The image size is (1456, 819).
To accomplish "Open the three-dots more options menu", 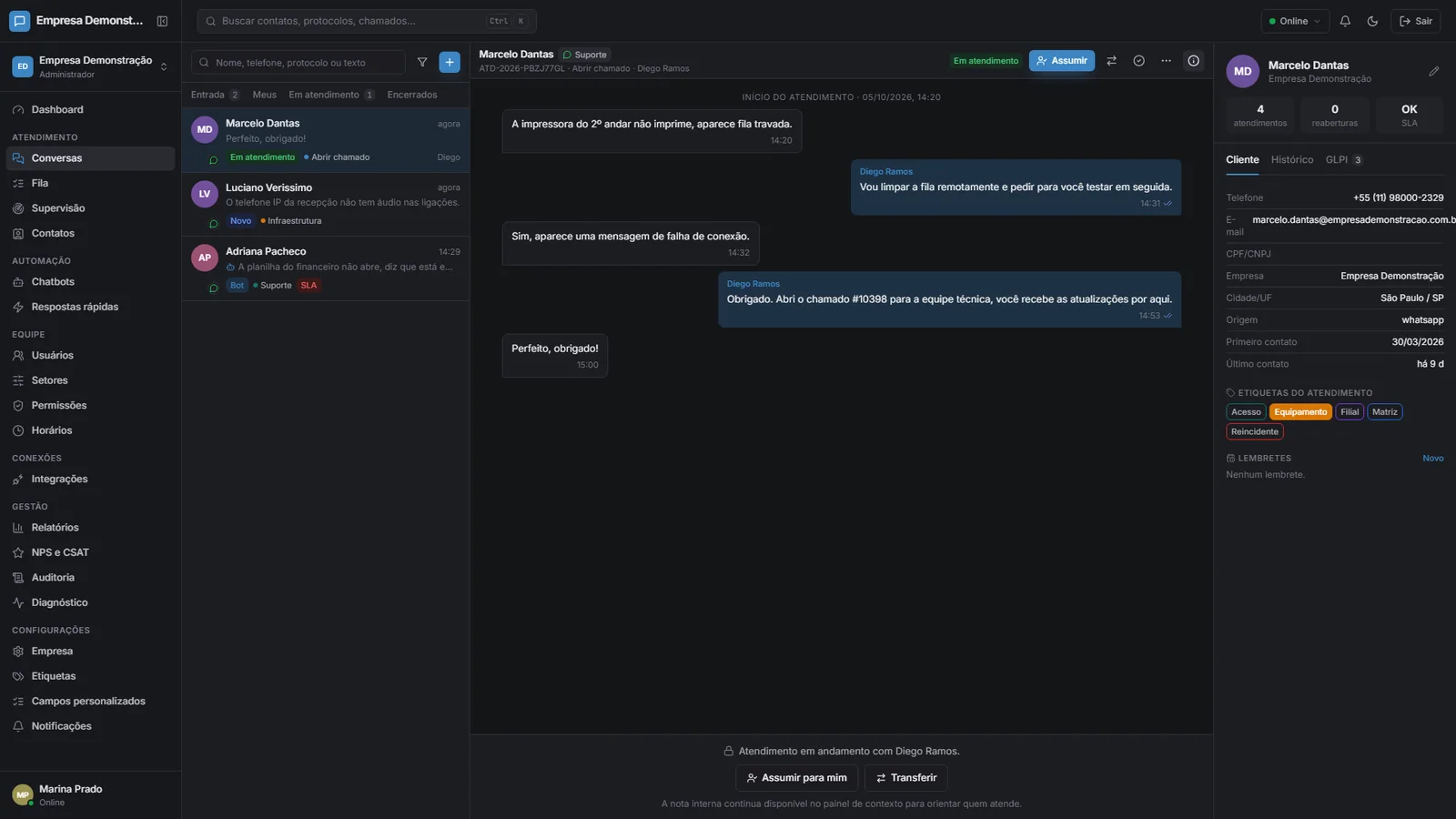I will point(1166,61).
